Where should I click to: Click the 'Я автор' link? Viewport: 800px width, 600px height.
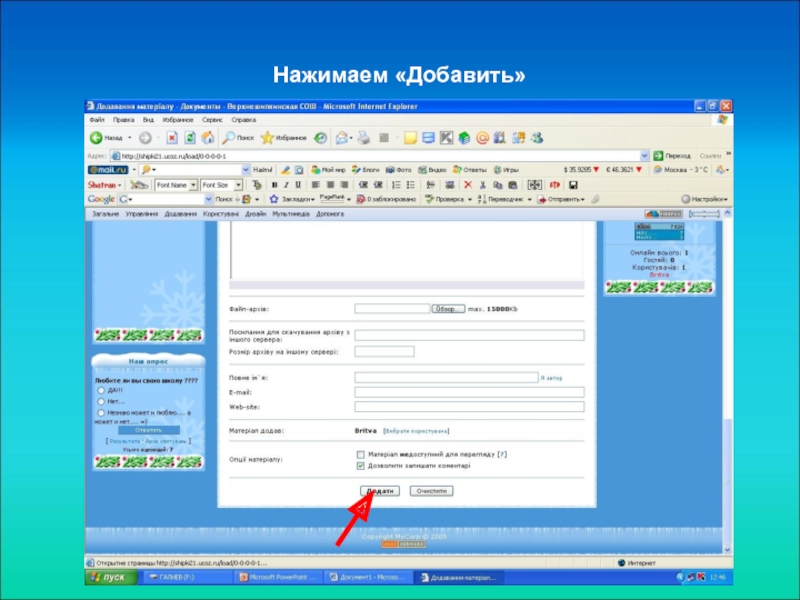coord(551,378)
